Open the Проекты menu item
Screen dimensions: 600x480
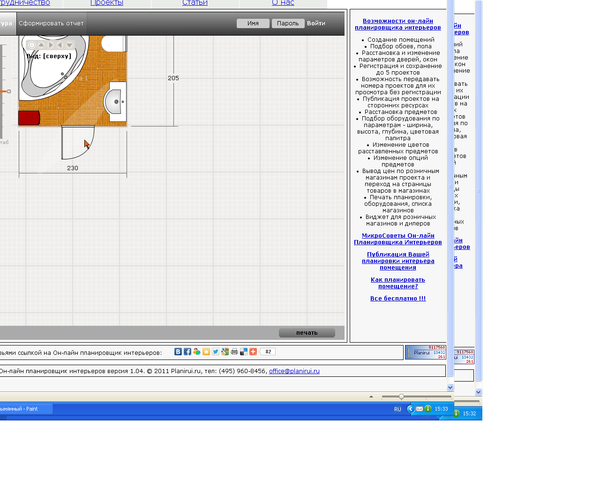click(106, 3)
